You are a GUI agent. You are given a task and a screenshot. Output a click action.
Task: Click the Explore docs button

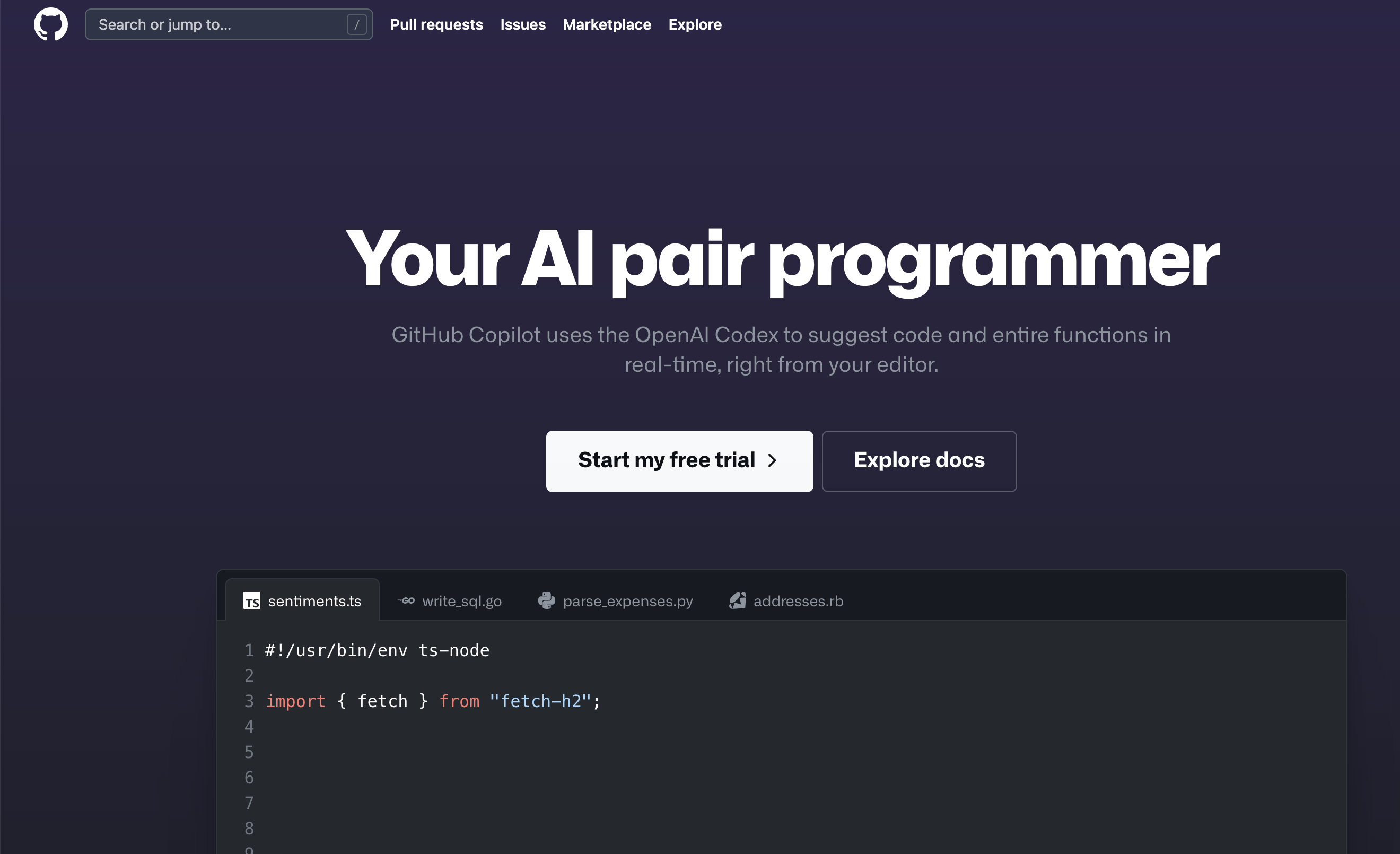coord(918,461)
